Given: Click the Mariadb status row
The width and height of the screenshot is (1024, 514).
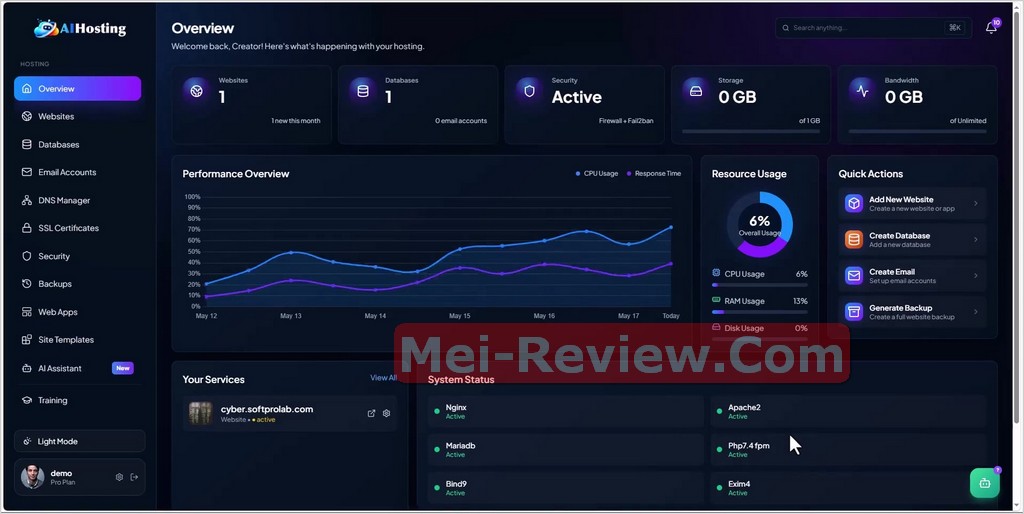Looking at the screenshot, I should [566, 450].
